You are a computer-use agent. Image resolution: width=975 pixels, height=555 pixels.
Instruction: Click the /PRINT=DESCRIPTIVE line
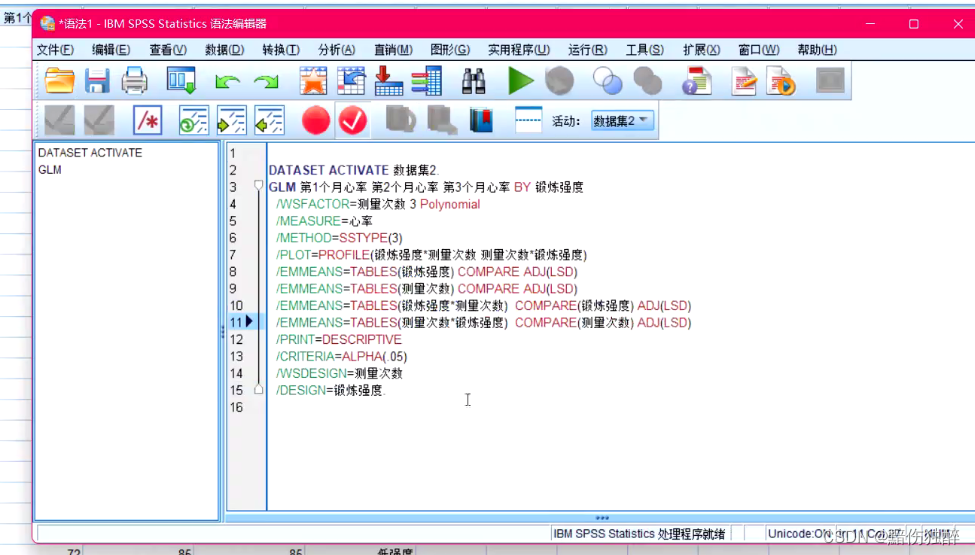[339, 339]
